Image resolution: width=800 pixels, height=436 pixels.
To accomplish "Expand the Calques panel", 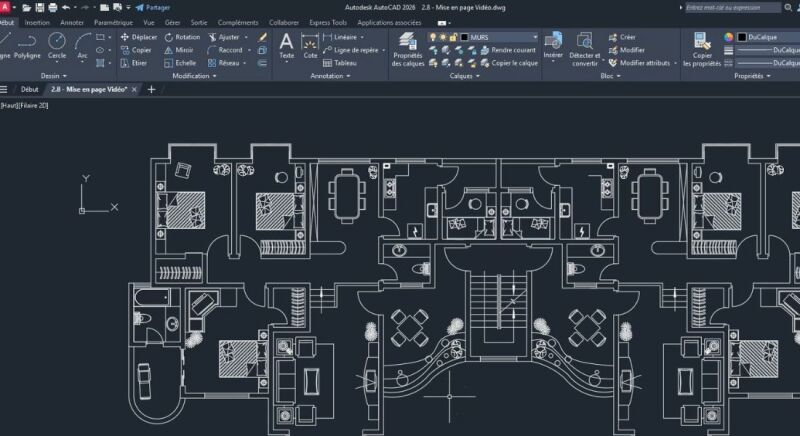I will (465, 76).
